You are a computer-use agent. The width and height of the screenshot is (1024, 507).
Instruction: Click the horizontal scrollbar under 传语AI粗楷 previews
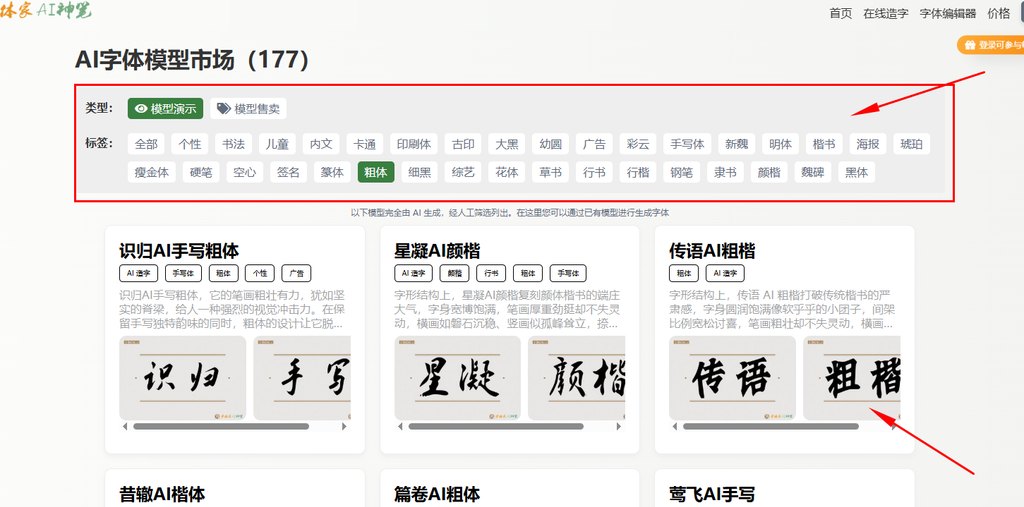click(x=771, y=427)
